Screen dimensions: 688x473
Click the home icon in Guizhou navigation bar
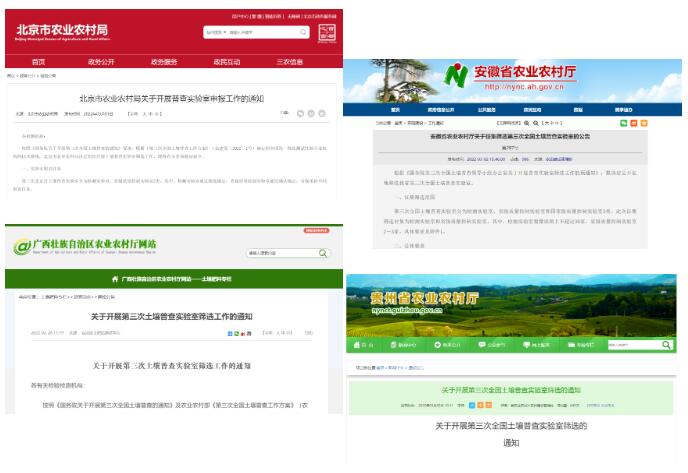[x=362, y=345]
